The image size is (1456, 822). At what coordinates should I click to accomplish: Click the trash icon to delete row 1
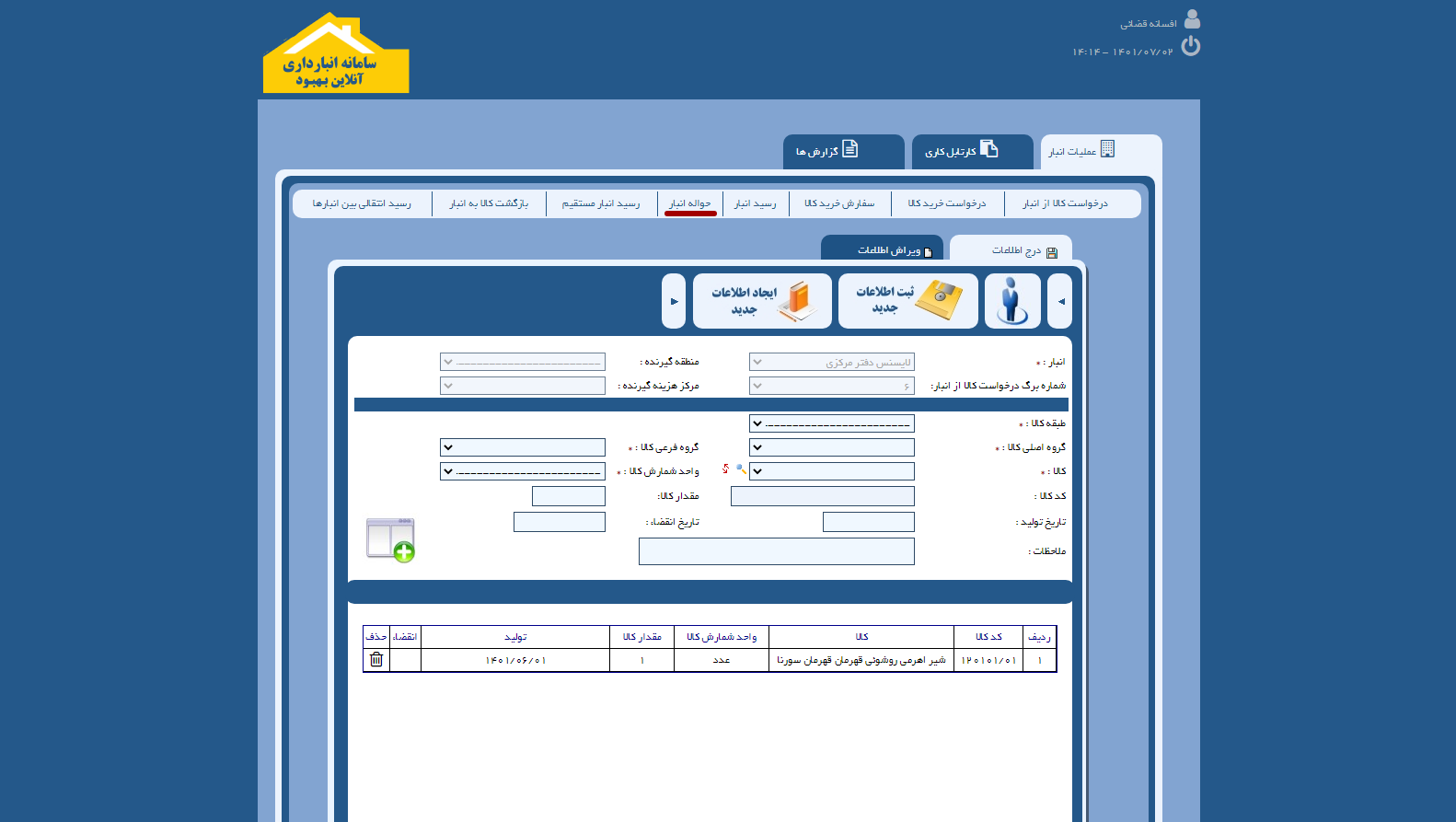376,660
